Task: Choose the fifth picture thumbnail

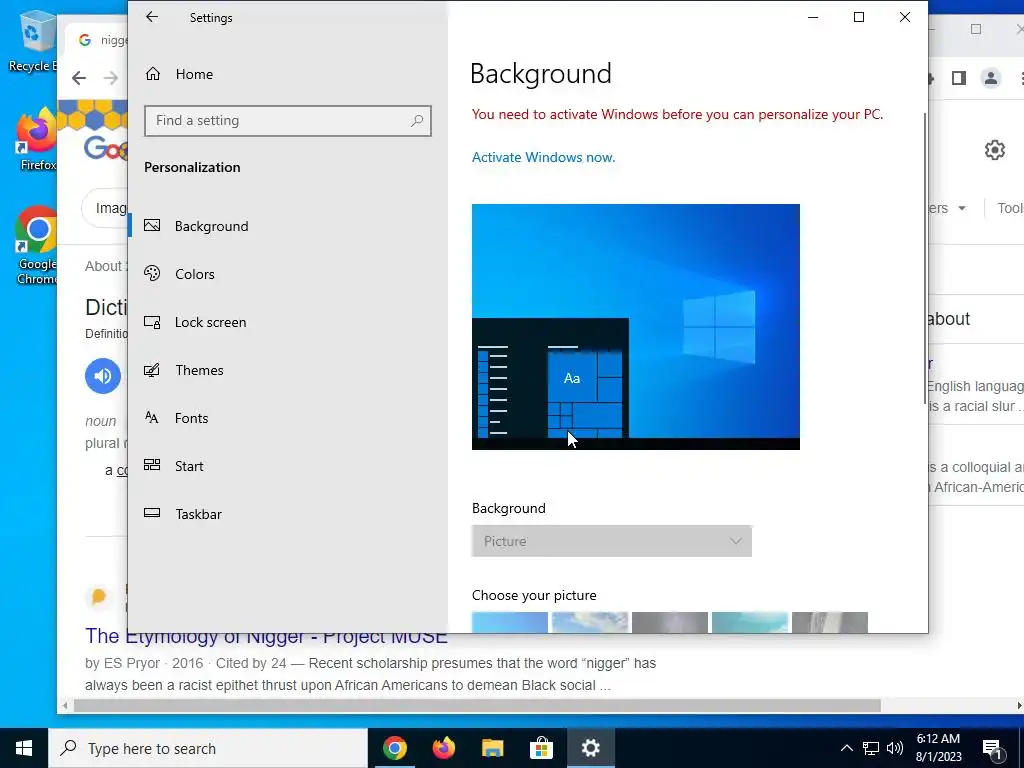Action: (x=829, y=622)
